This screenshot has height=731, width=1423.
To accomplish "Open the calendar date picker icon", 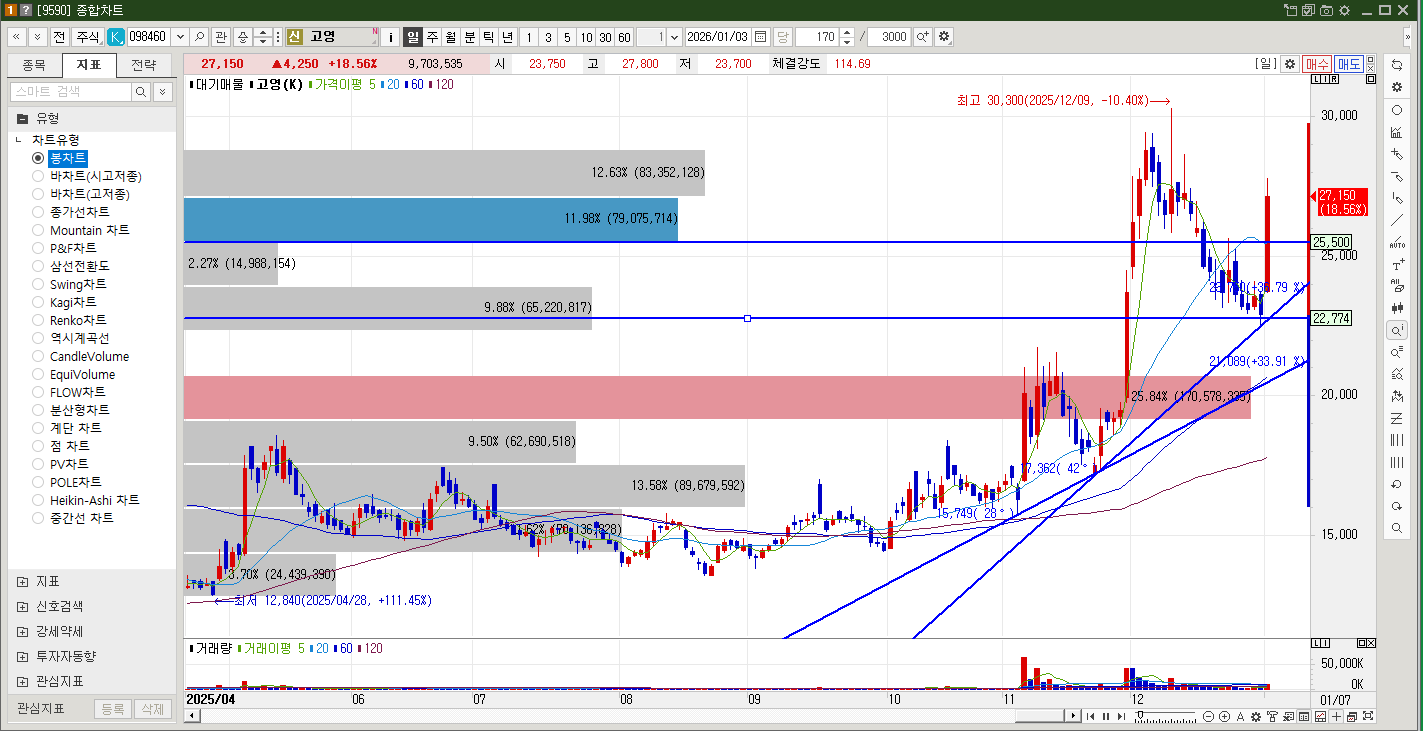I will coord(761,37).
